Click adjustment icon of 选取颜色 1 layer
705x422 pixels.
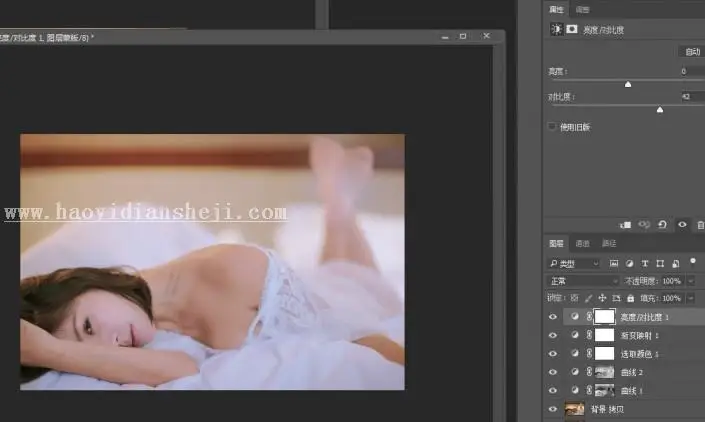coord(575,354)
